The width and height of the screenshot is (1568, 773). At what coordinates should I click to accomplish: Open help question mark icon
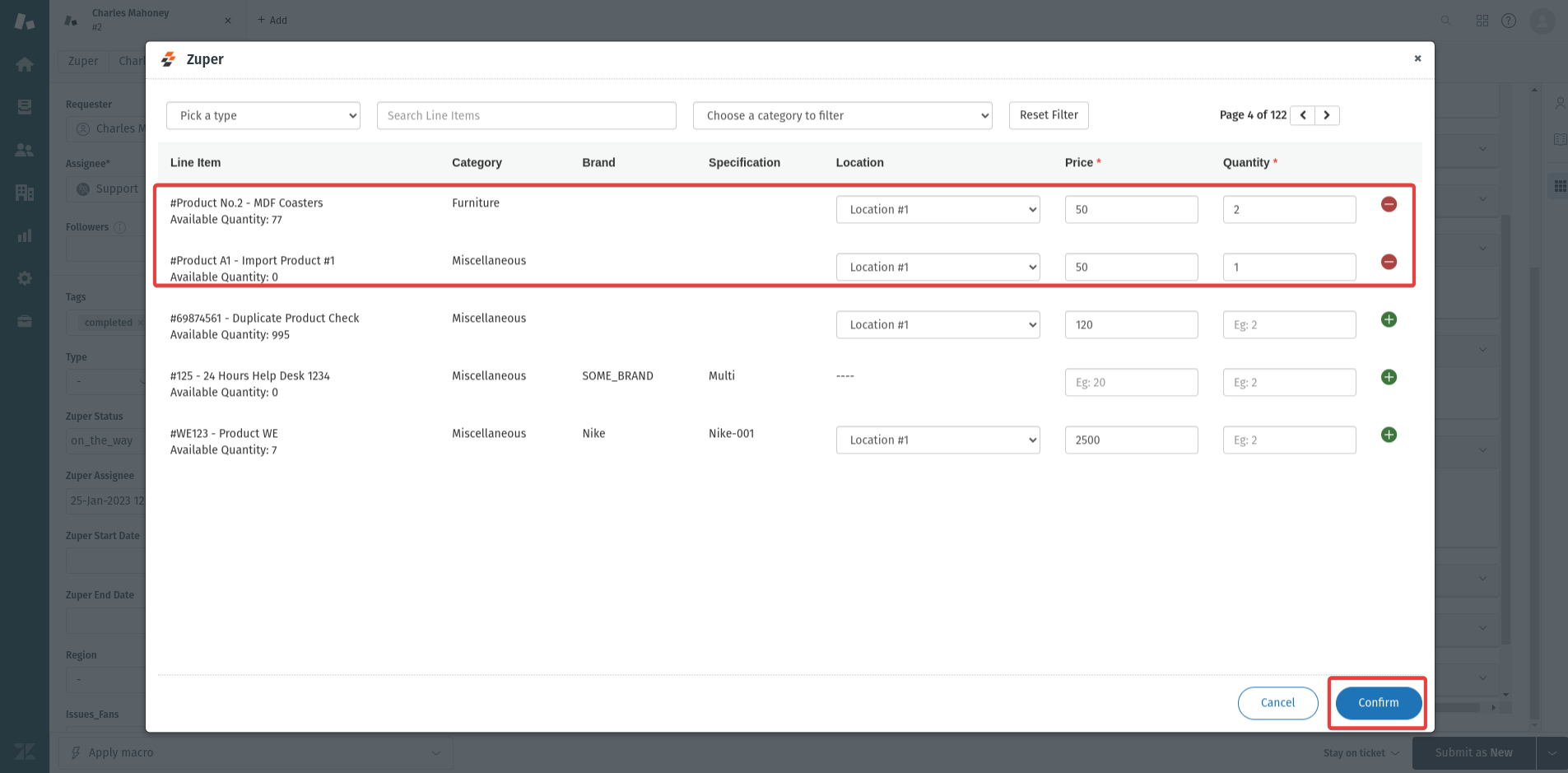tap(1509, 21)
